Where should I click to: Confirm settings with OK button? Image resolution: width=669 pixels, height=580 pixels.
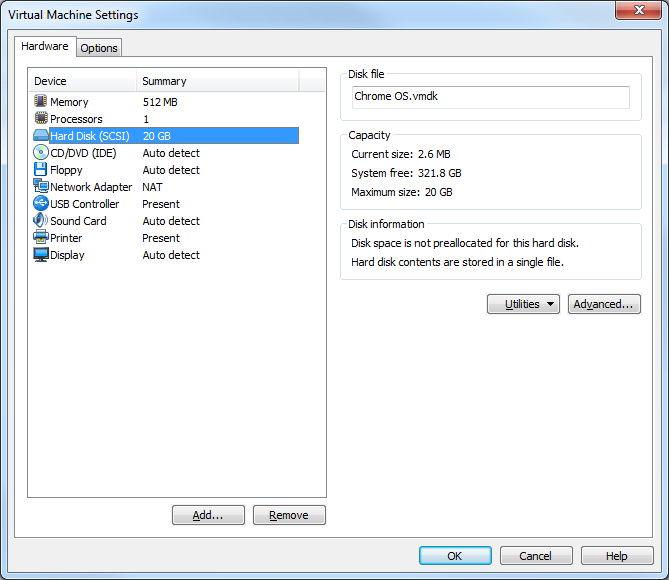455,556
